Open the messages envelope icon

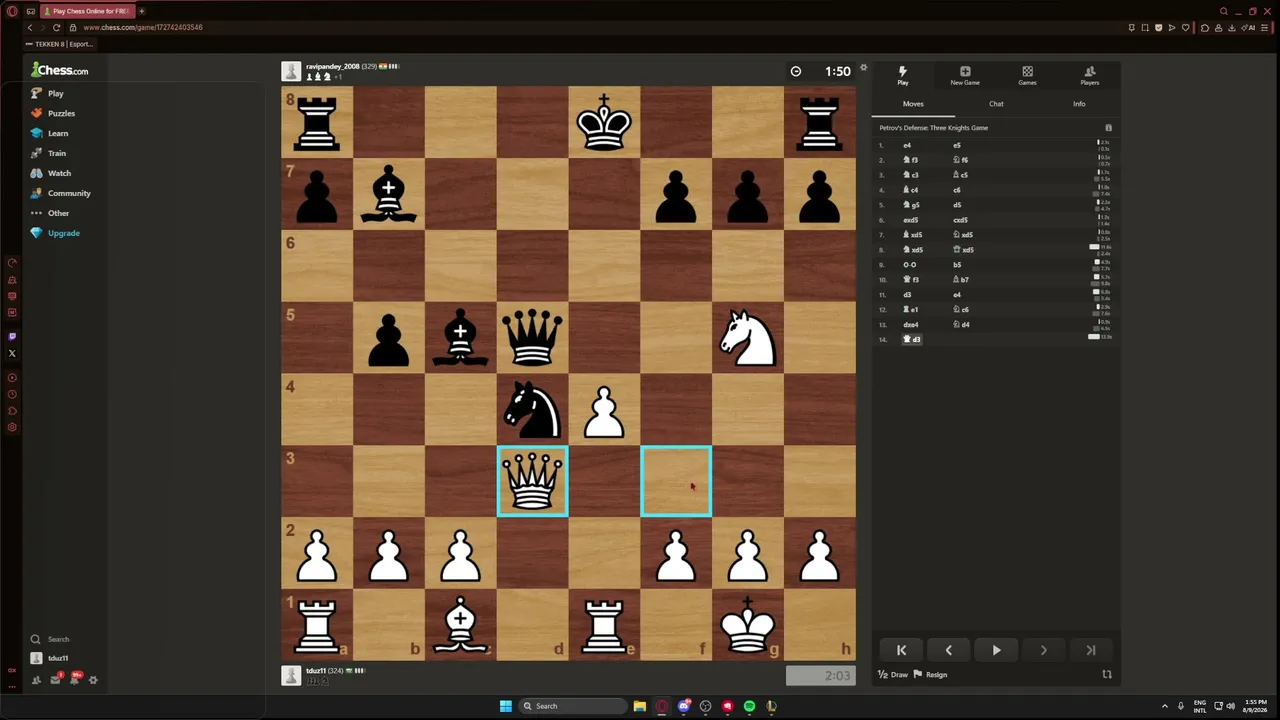pyautogui.click(x=56, y=680)
